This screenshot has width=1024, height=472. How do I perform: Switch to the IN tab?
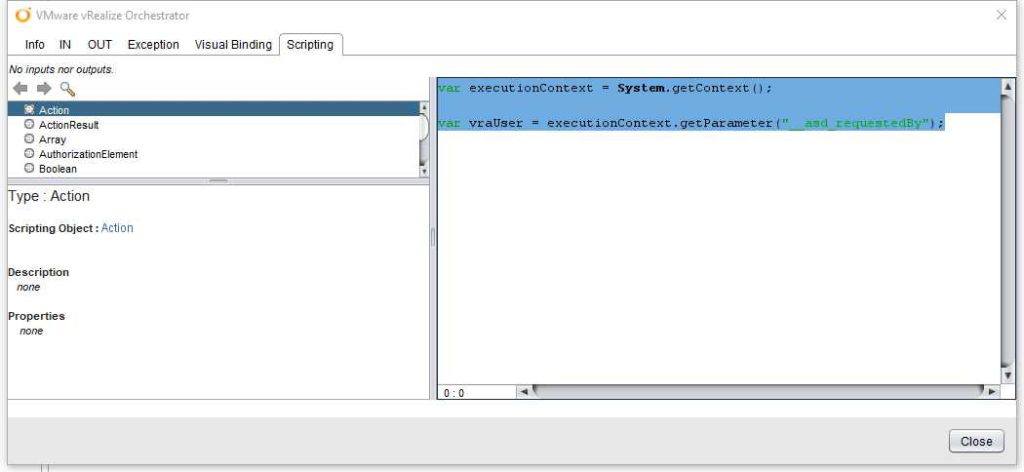[65, 44]
